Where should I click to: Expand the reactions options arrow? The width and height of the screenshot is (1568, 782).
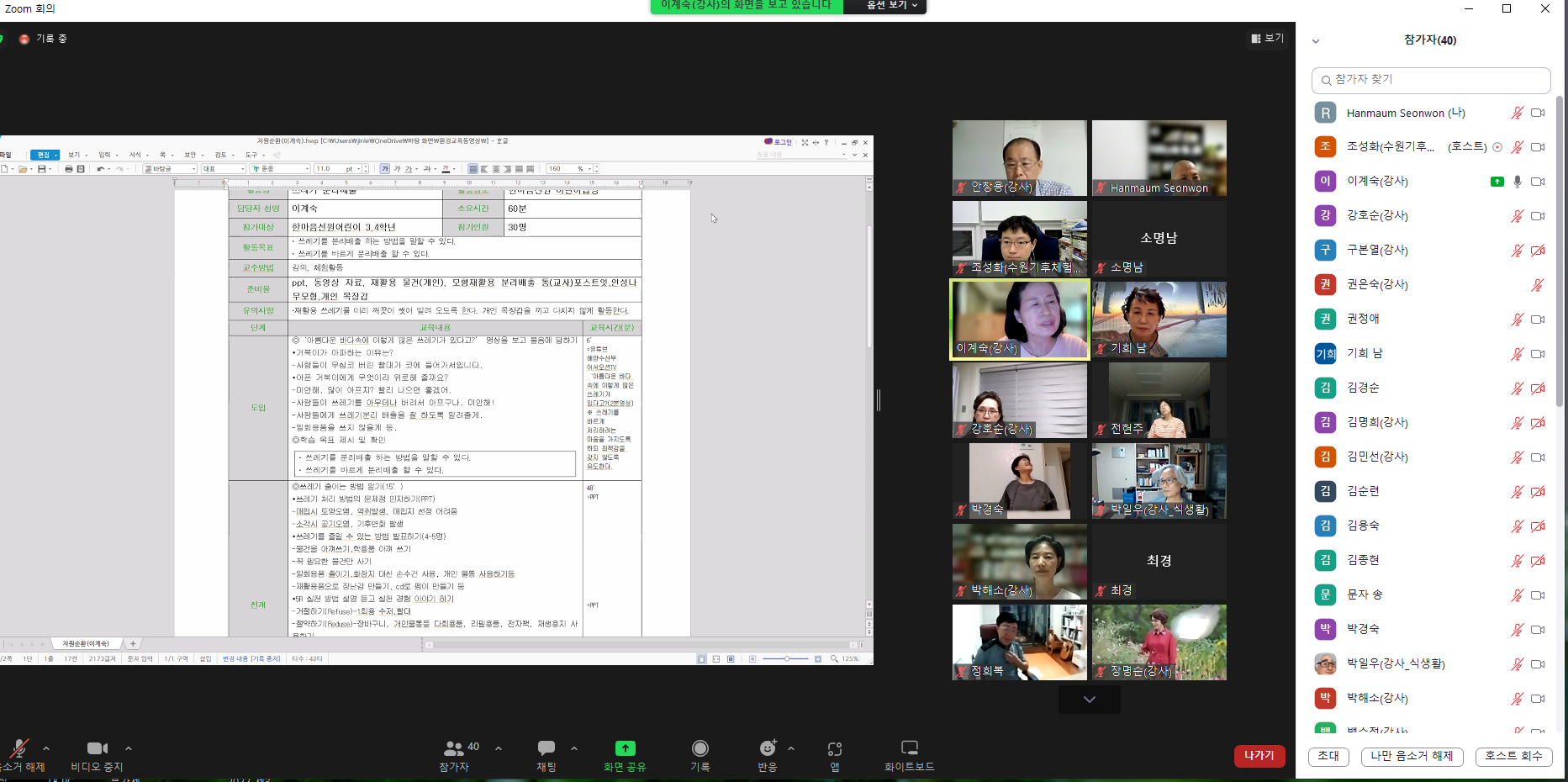(791, 748)
